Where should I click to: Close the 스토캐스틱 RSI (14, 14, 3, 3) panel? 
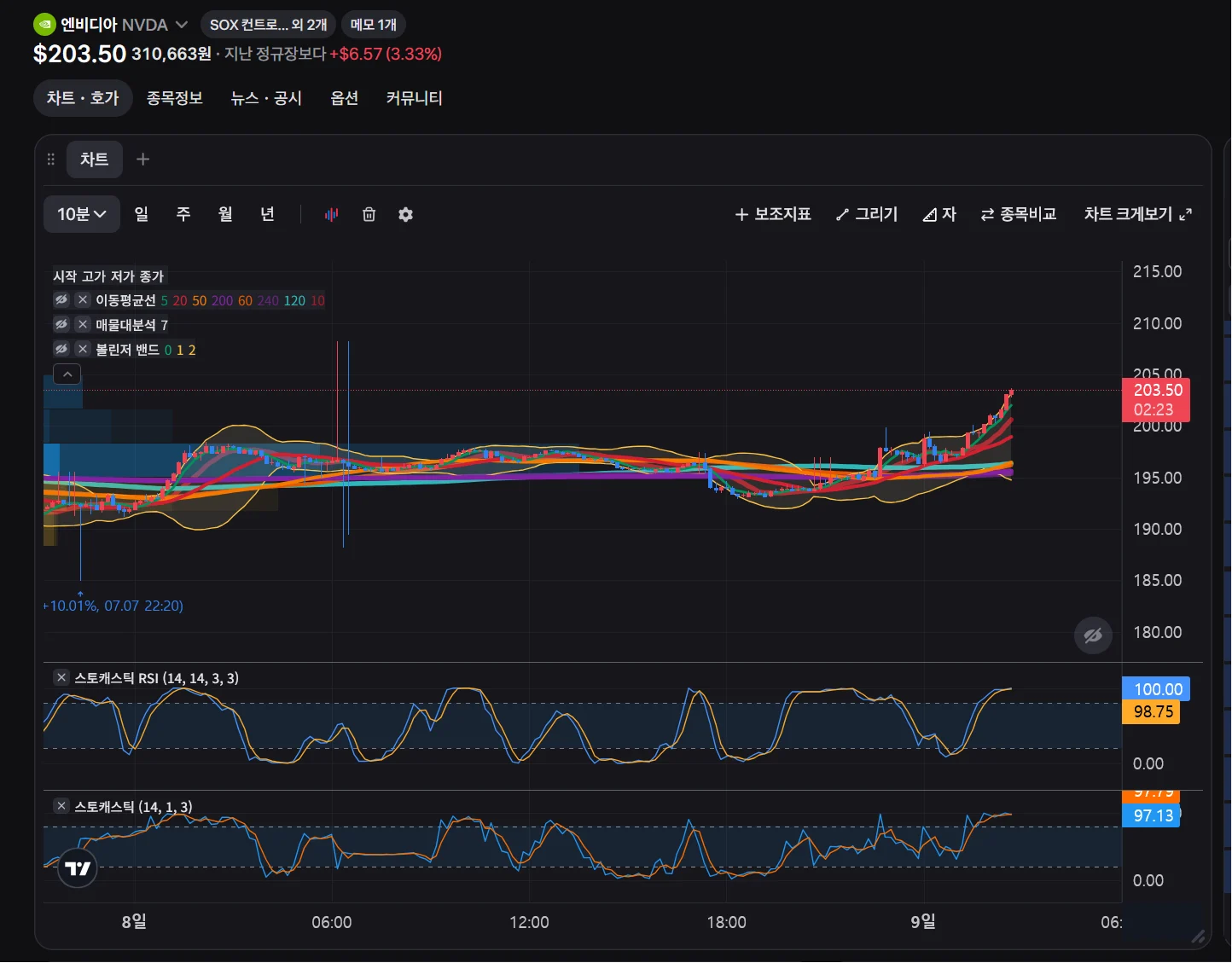coord(61,678)
